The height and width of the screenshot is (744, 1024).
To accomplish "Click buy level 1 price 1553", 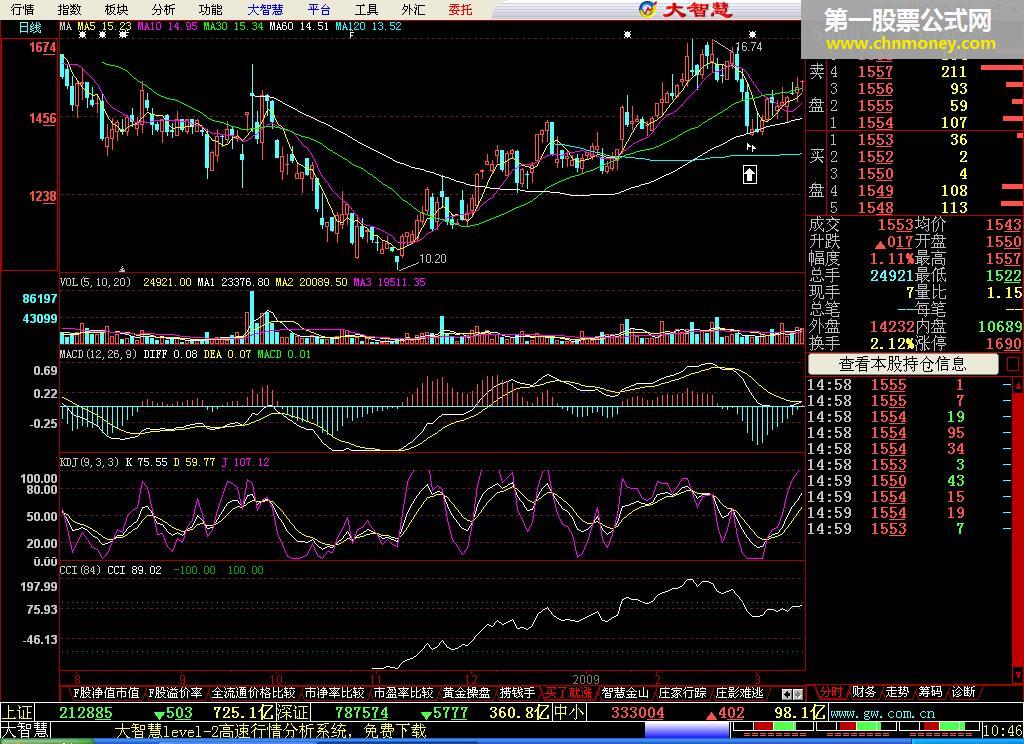I will click(x=875, y=140).
